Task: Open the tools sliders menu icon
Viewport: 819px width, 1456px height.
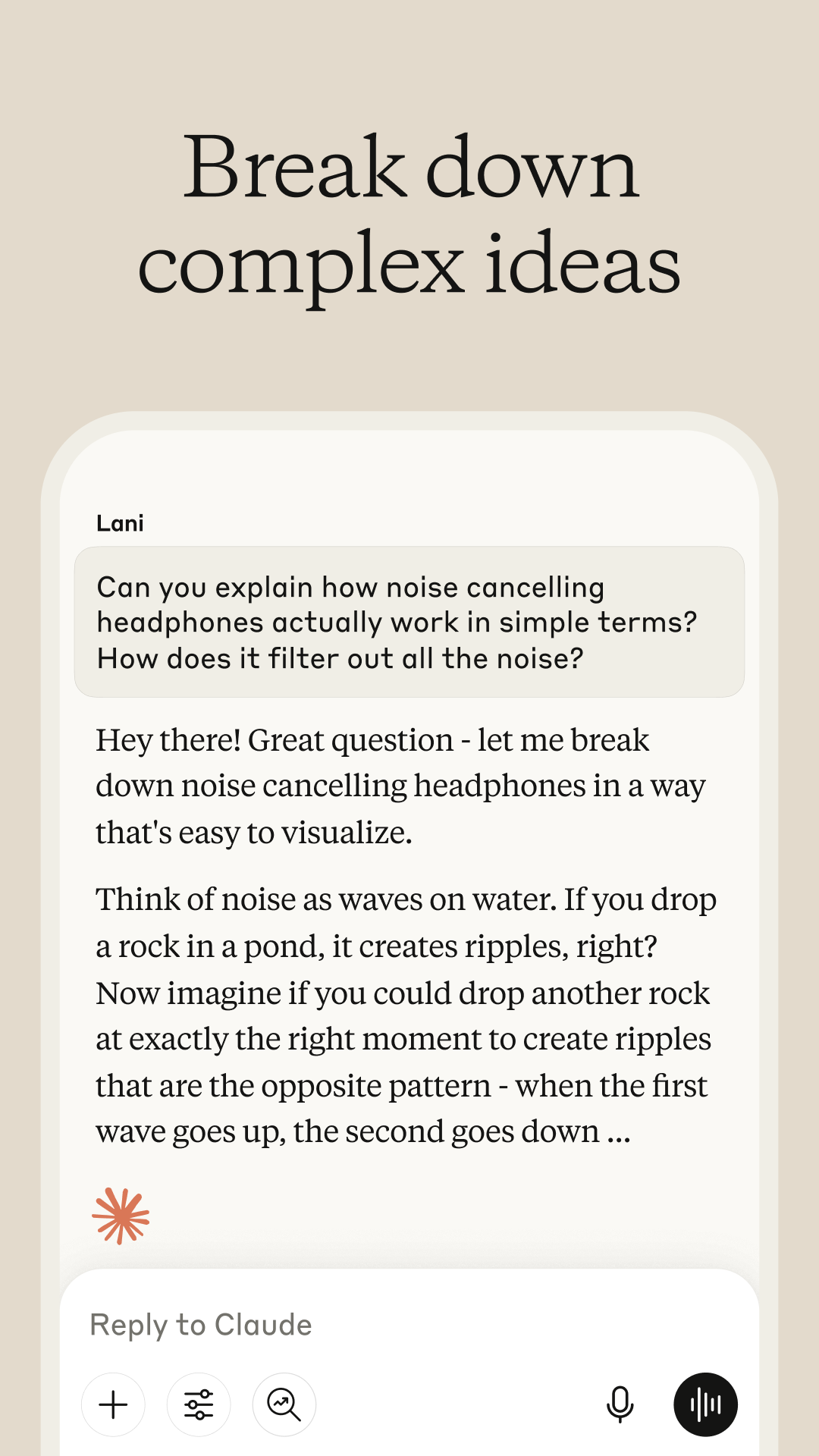Action: point(199,1404)
